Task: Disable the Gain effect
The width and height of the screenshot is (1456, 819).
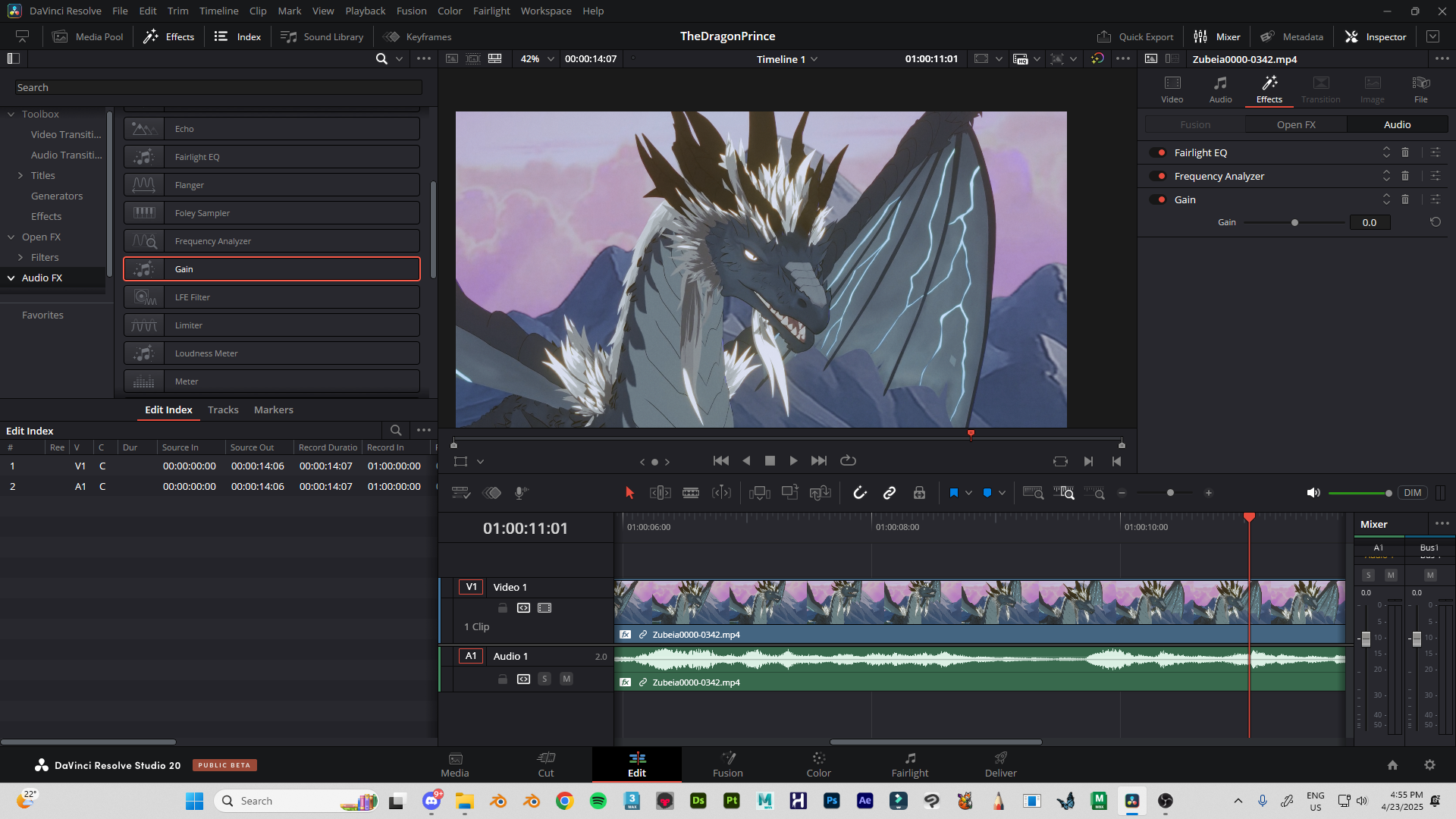Action: click(1158, 199)
